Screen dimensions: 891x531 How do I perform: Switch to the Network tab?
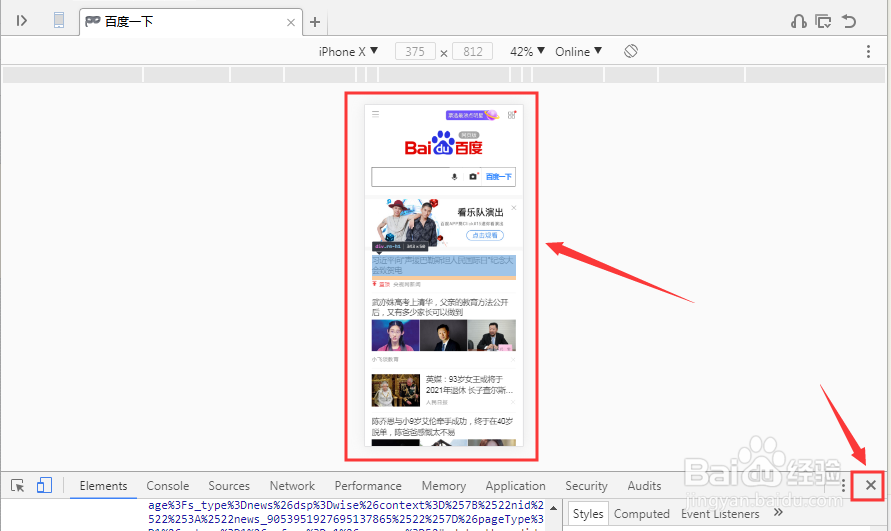[x=292, y=486]
